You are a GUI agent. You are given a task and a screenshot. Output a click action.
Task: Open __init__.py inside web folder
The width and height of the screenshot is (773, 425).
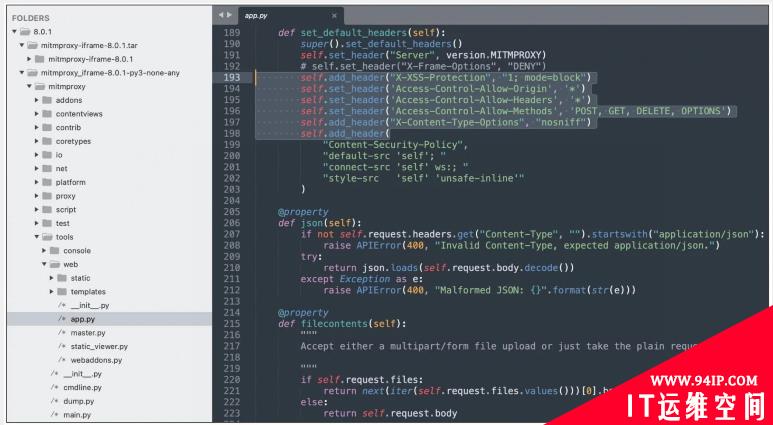(90, 305)
